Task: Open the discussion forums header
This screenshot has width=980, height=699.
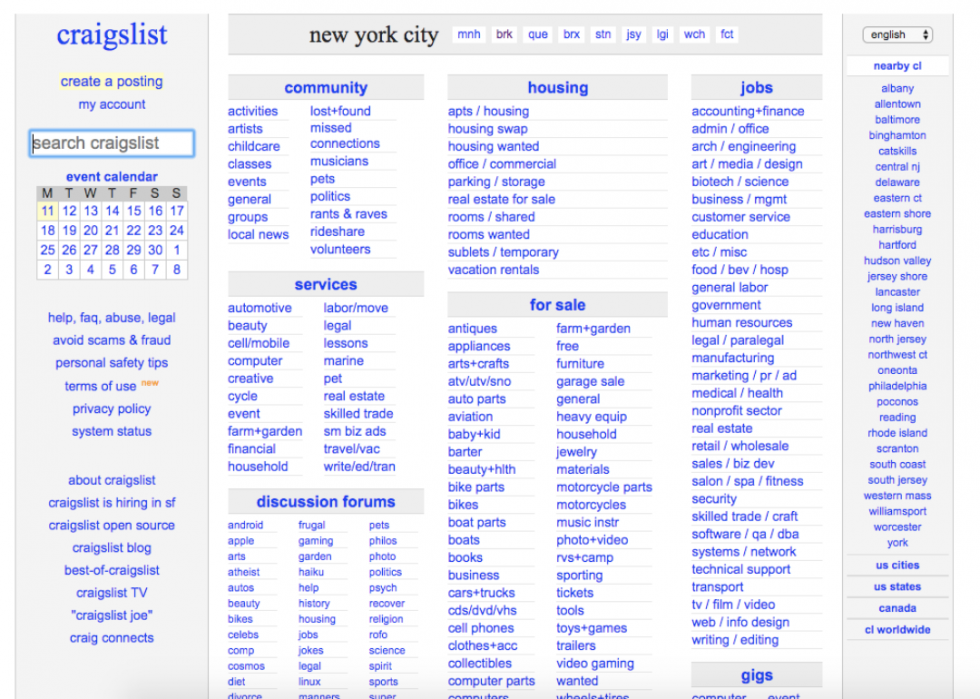Action: 326,502
